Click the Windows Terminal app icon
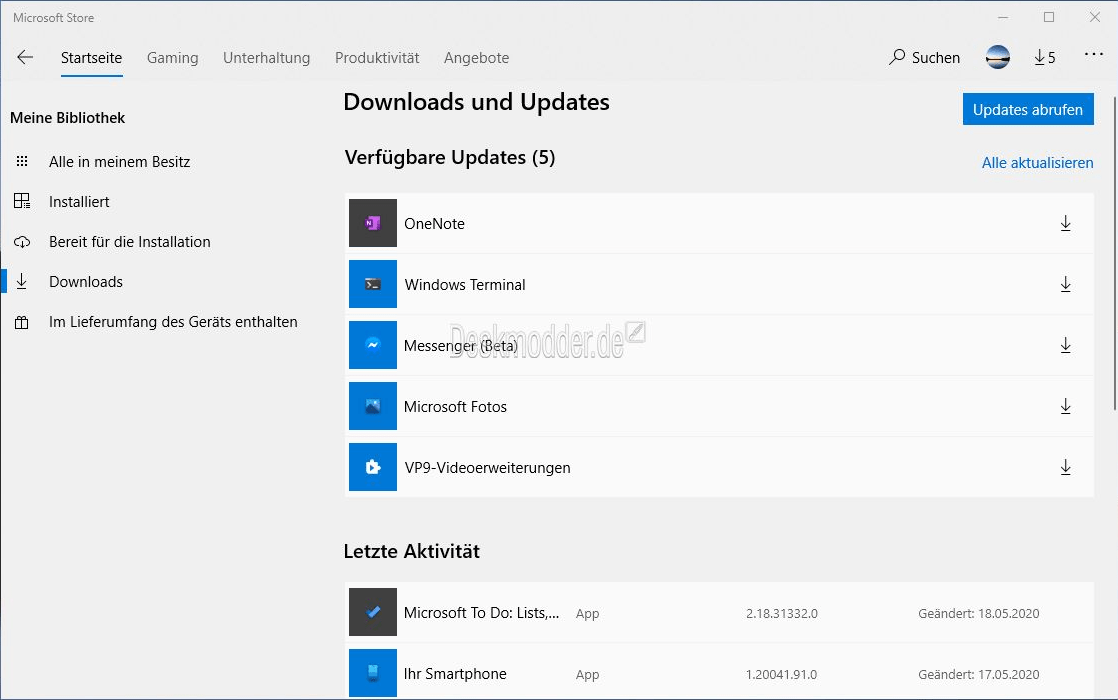The height and width of the screenshot is (700, 1118). (373, 284)
